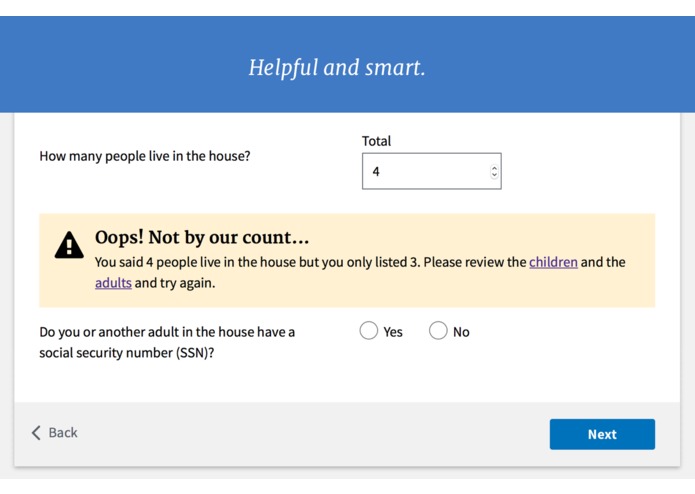Click the 'Helpful and smart.' banner title
The image size is (695, 494).
pos(337,68)
